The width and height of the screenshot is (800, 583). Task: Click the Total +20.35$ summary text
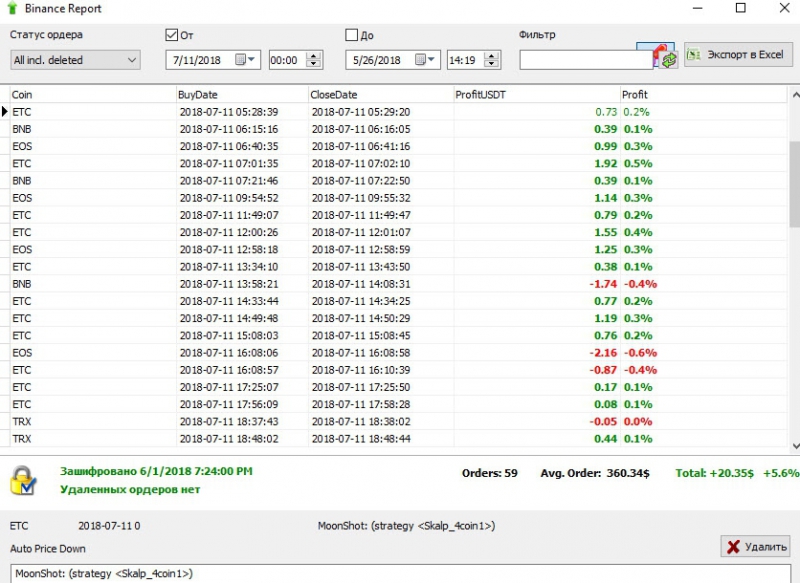714,473
